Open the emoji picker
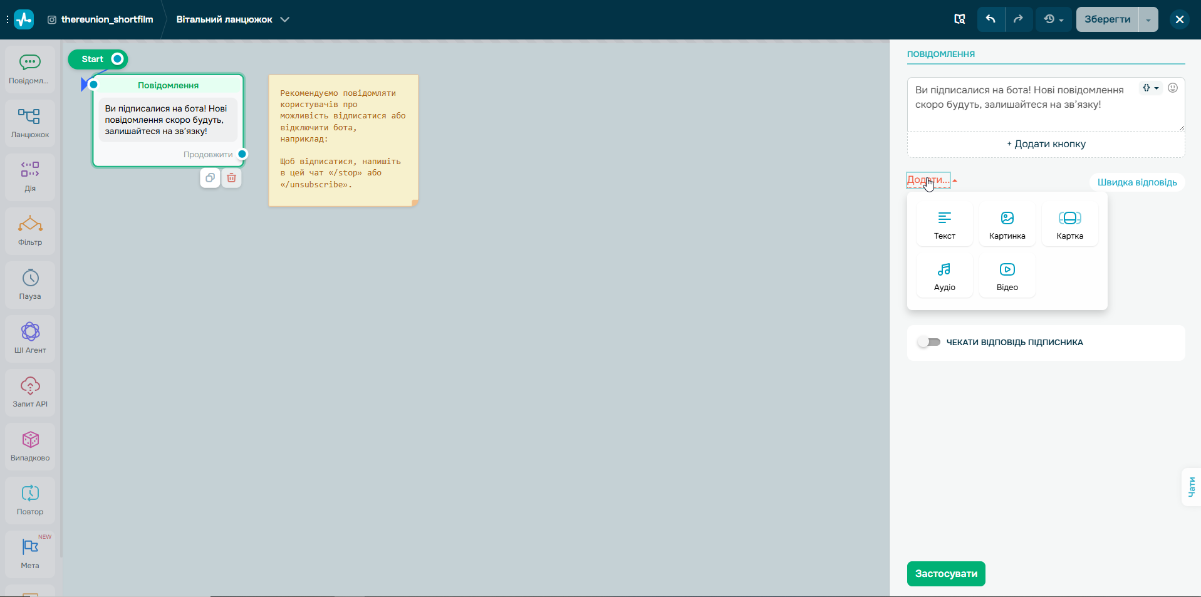 pyautogui.click(x=1173, y=88)
